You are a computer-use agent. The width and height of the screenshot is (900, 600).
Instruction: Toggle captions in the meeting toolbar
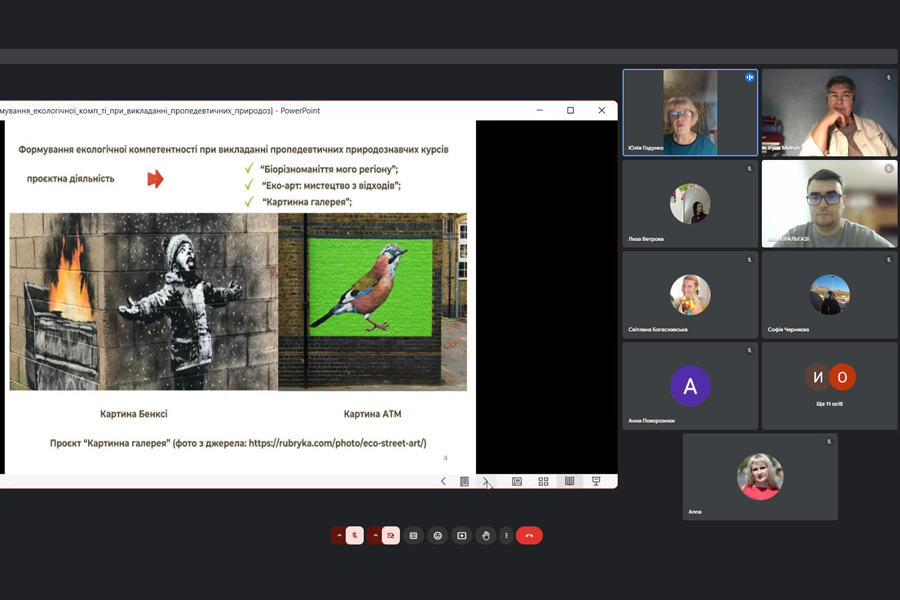click(x=414, y=536)
